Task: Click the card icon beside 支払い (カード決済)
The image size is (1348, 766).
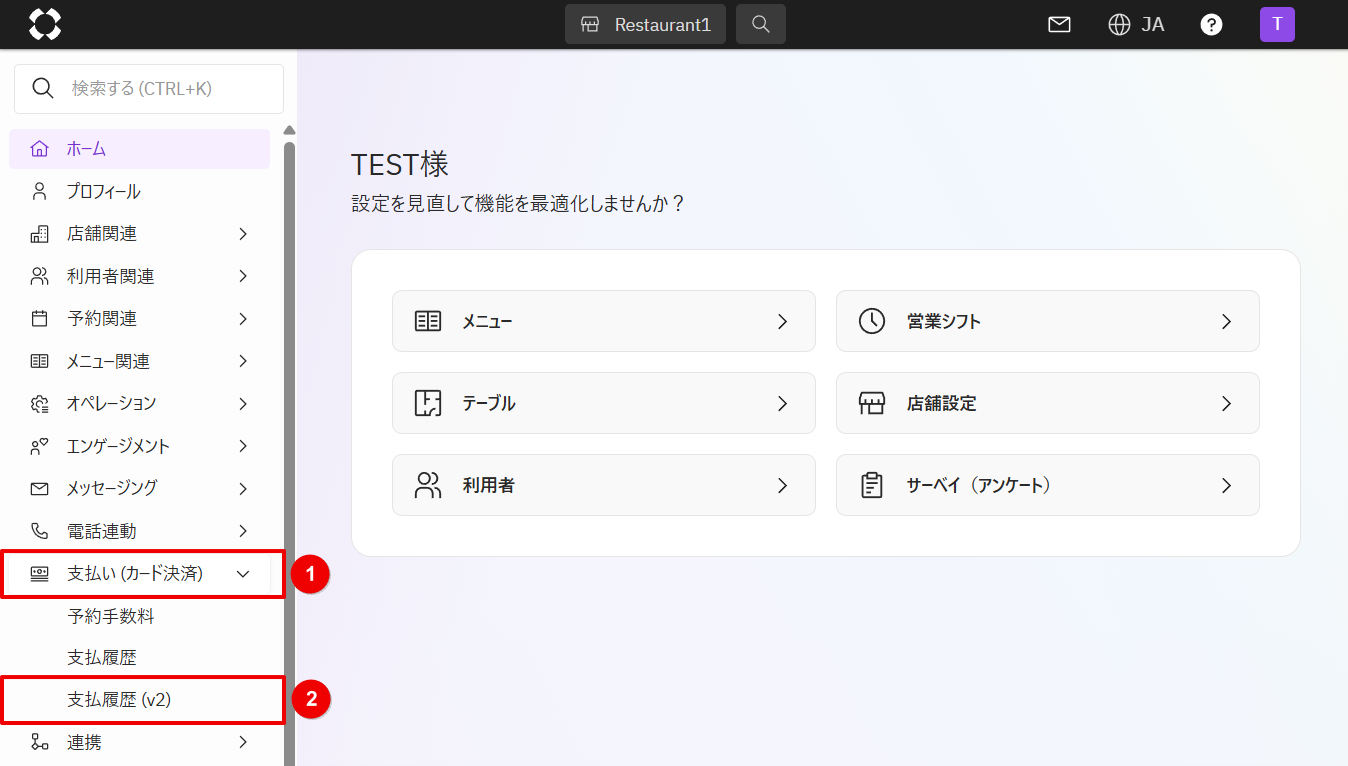Action: [40, 574]
